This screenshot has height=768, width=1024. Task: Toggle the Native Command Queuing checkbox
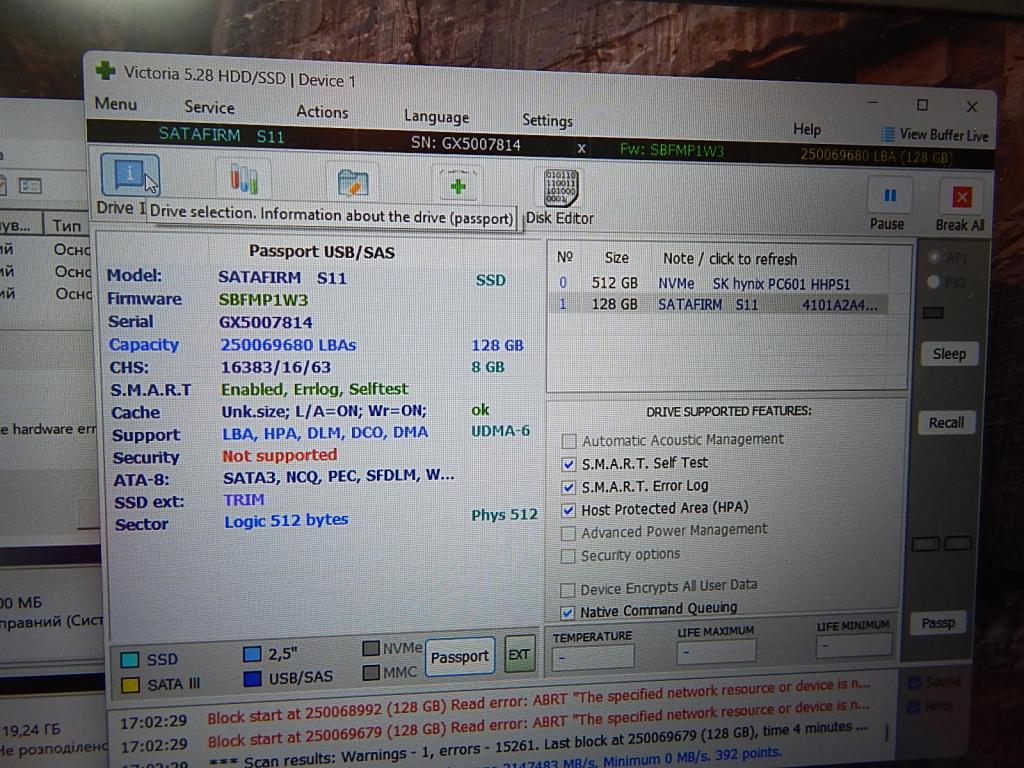pos(568,612)
